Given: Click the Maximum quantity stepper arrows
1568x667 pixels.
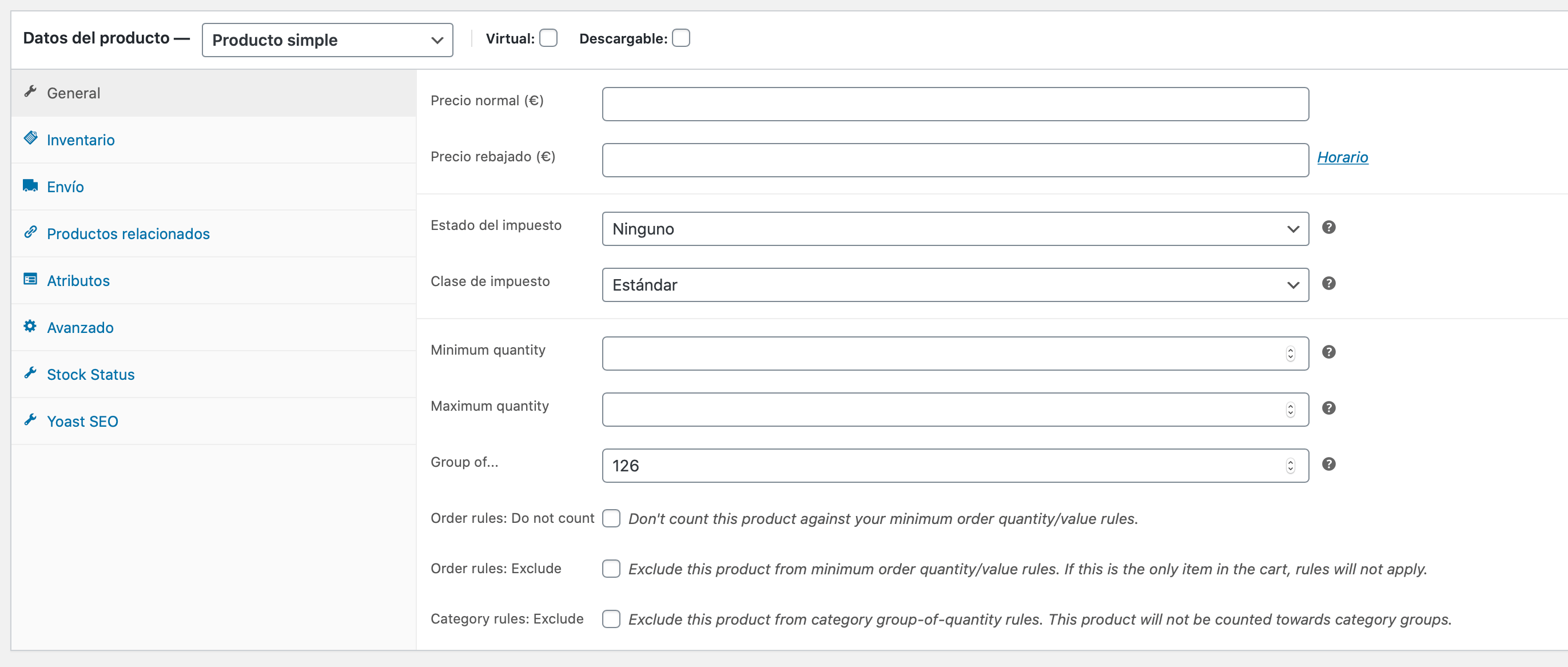Looking at the screenshot, I should click(x=1290, y=410).
